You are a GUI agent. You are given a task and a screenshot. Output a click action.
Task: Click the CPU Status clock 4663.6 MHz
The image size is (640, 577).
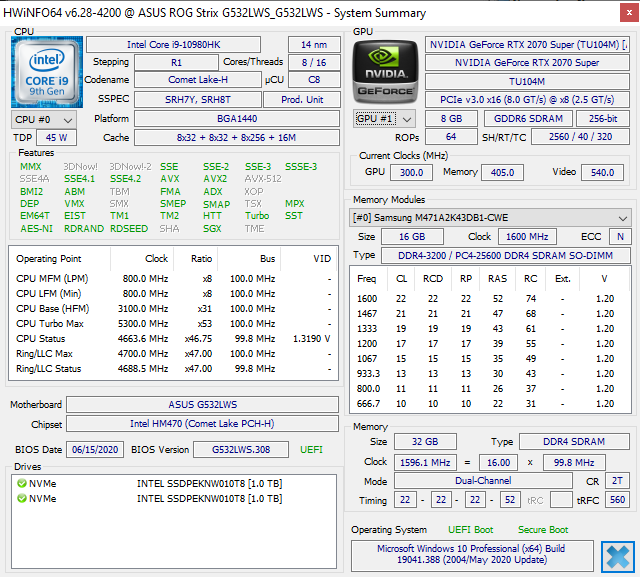point(143,339)
